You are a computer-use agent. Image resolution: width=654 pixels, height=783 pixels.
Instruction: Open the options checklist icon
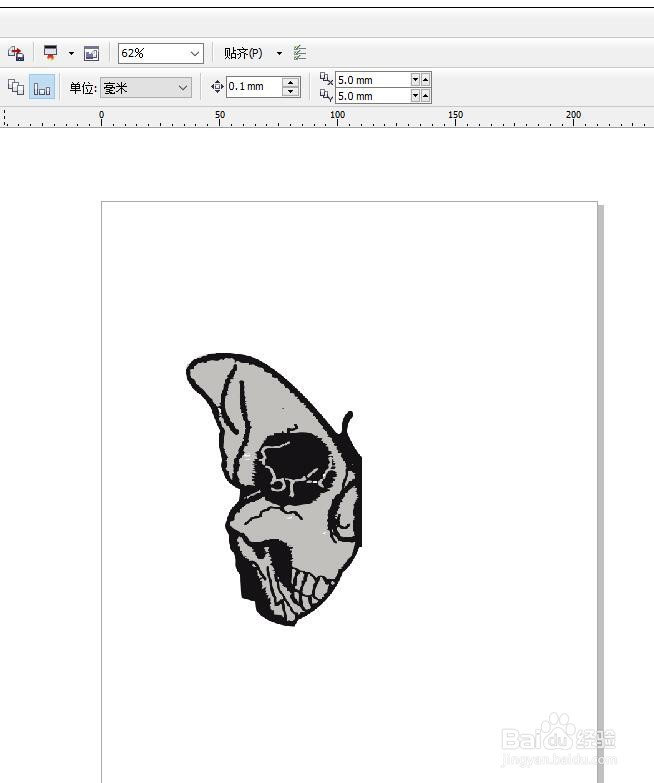coord(300,52)
